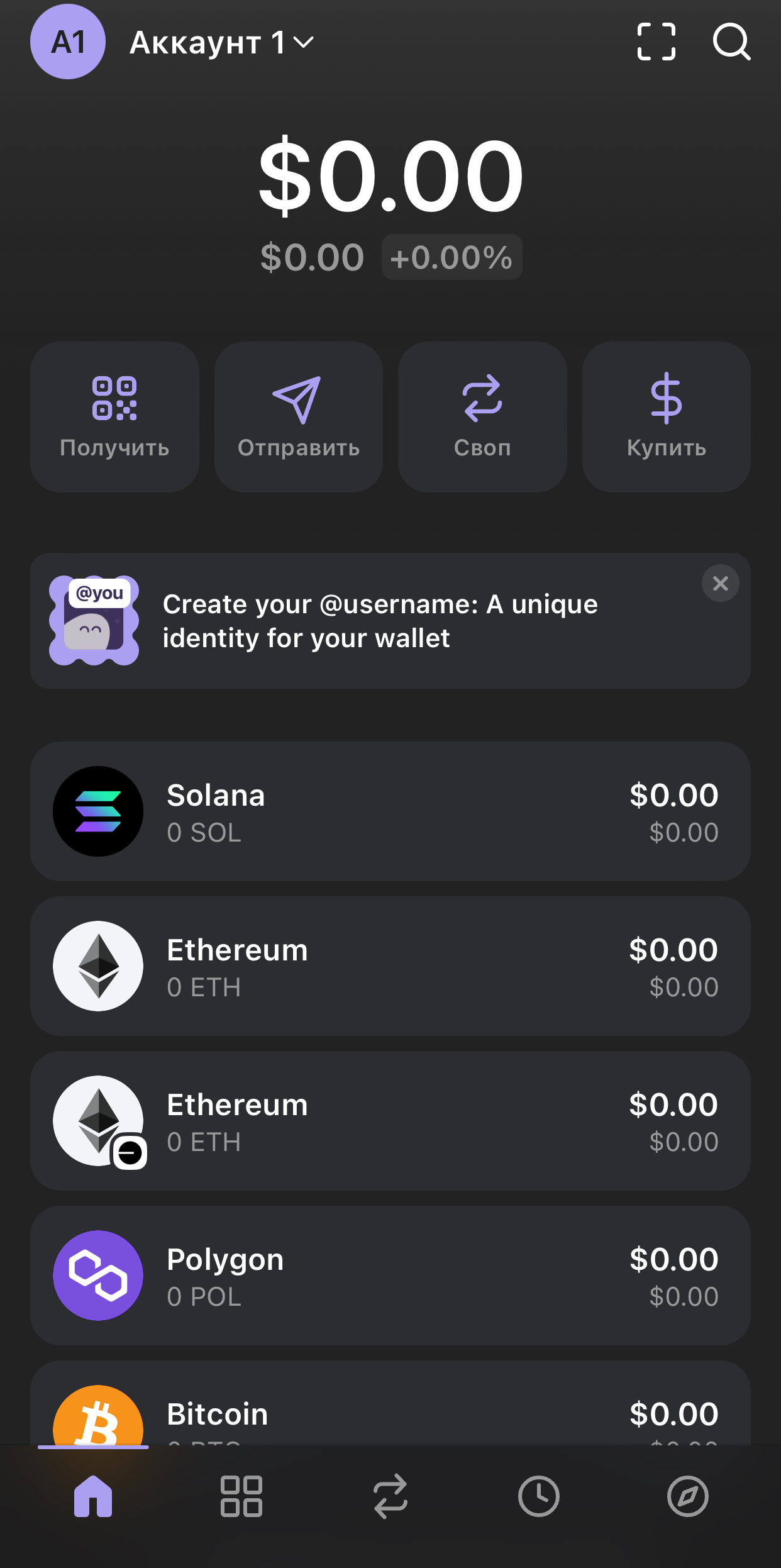
Task: Switch to the swap tab in bottom bar
Action: pos(390,1496)
